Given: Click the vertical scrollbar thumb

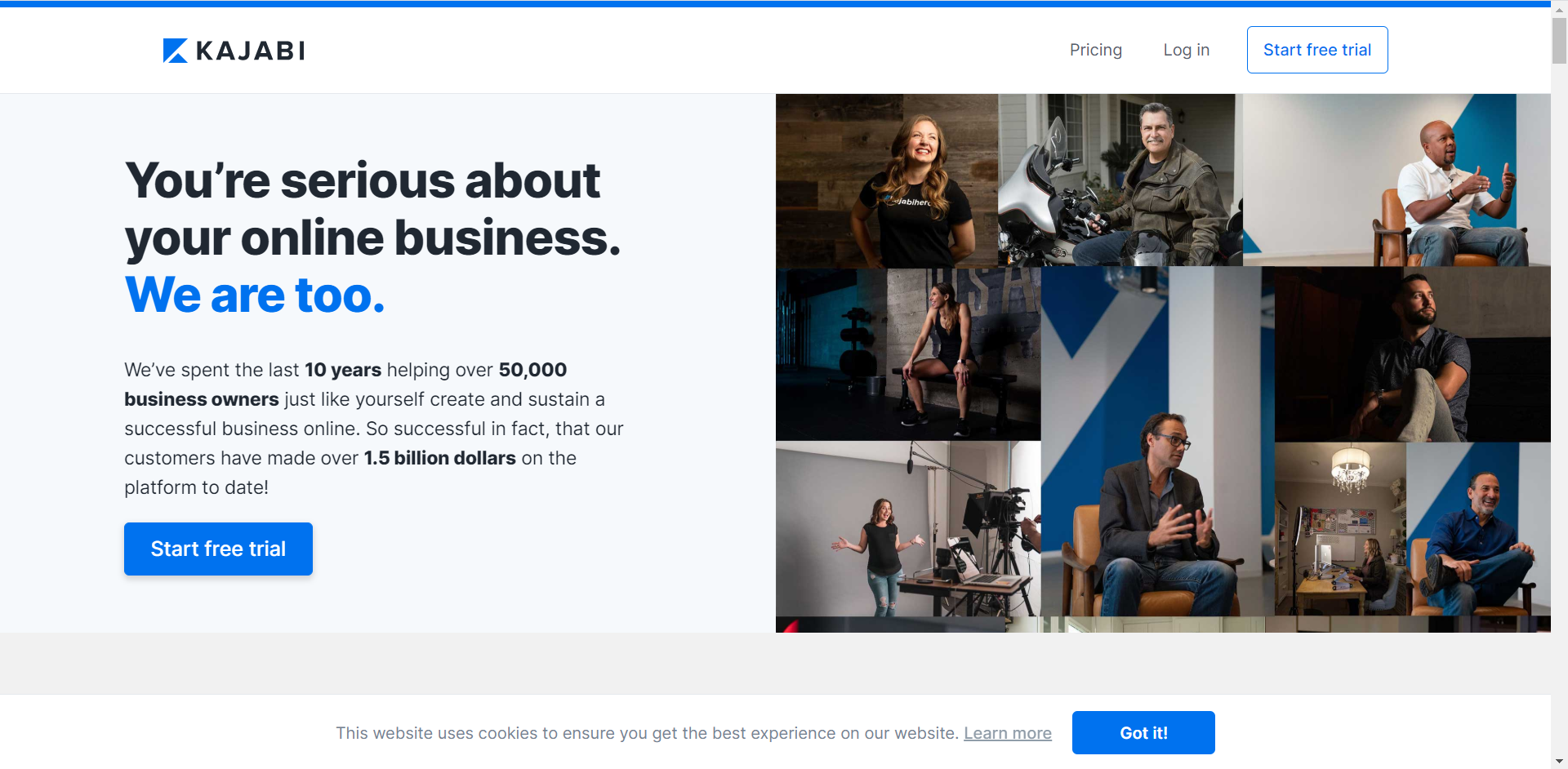Looking at the screenshot, I should (1559, 41).
